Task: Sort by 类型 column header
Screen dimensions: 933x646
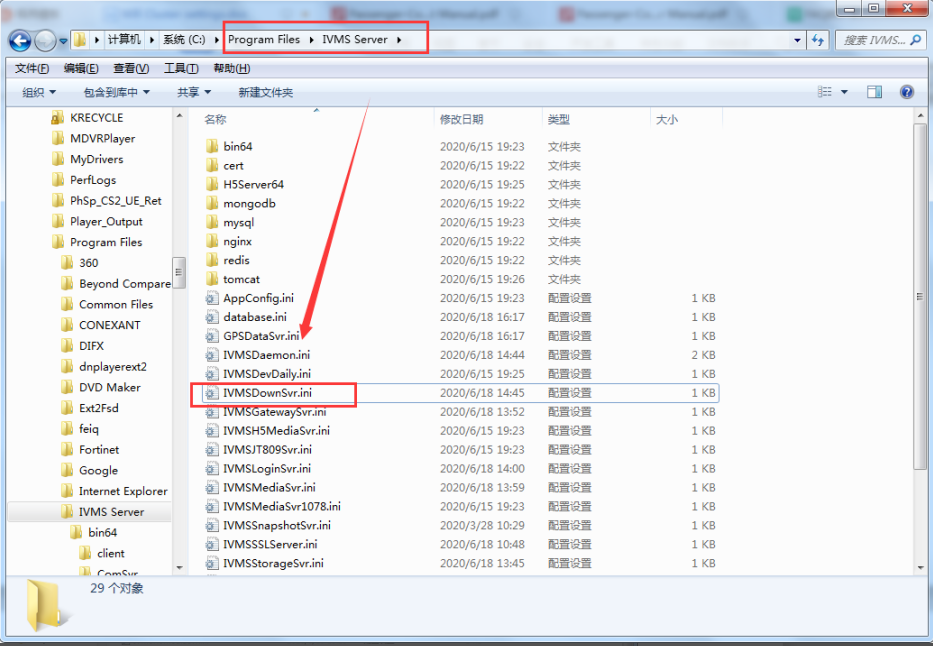Action: pyautogui.click(x=559, y=120)
